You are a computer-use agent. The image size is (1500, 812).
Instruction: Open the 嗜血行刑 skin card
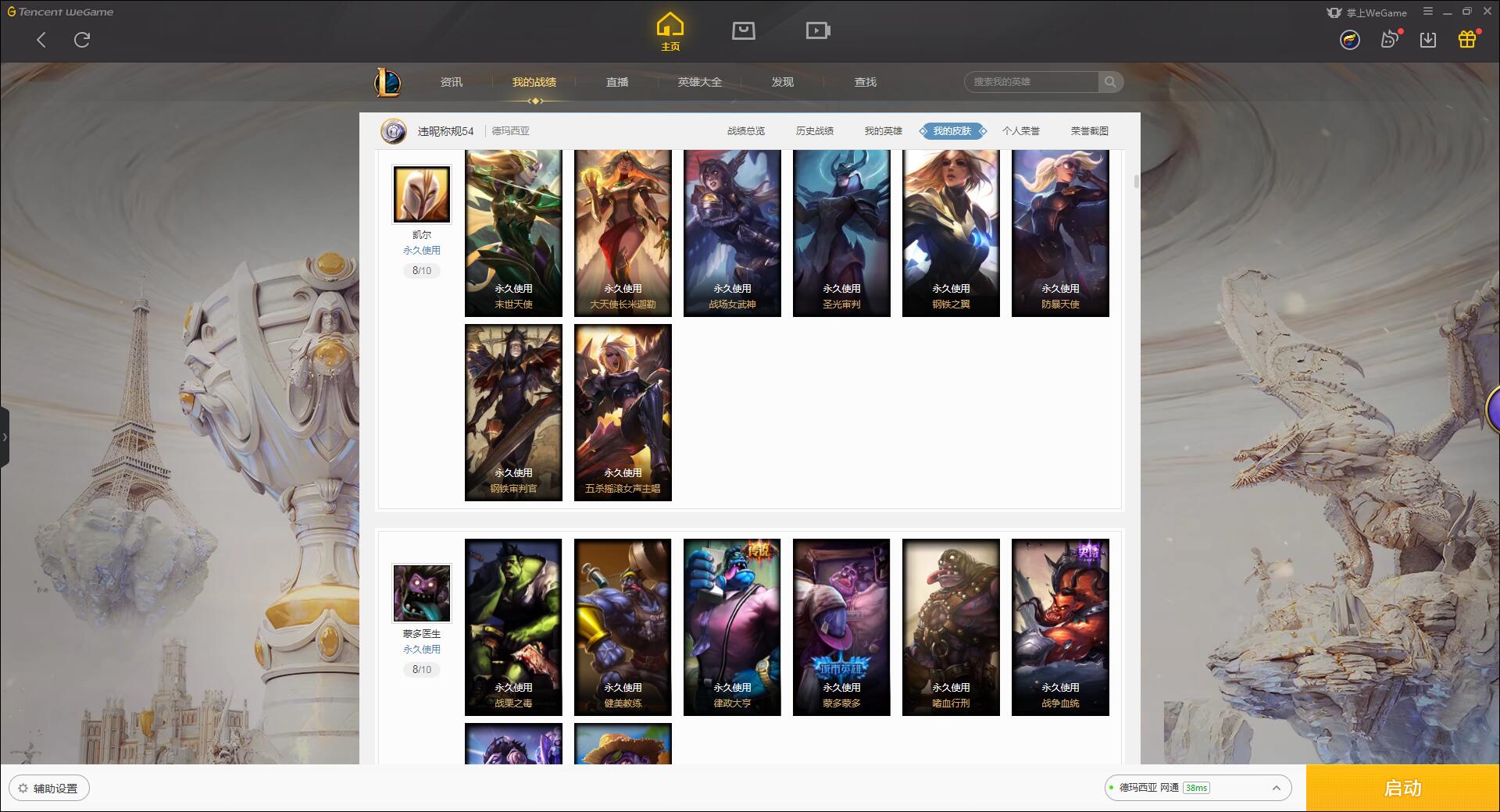click(x=951, y=627)
